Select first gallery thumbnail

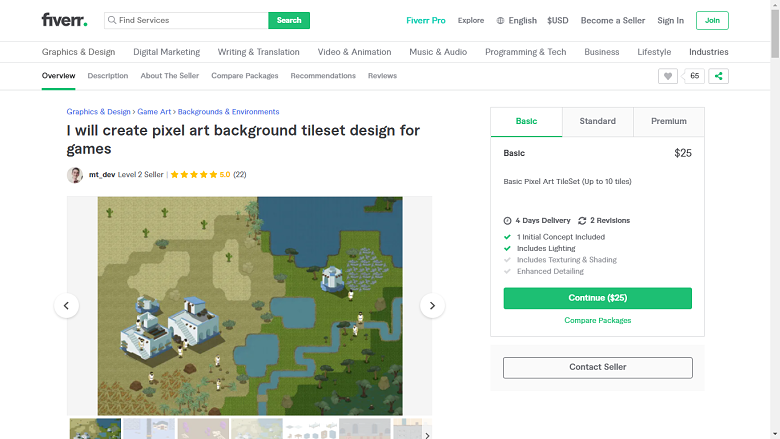95,429
